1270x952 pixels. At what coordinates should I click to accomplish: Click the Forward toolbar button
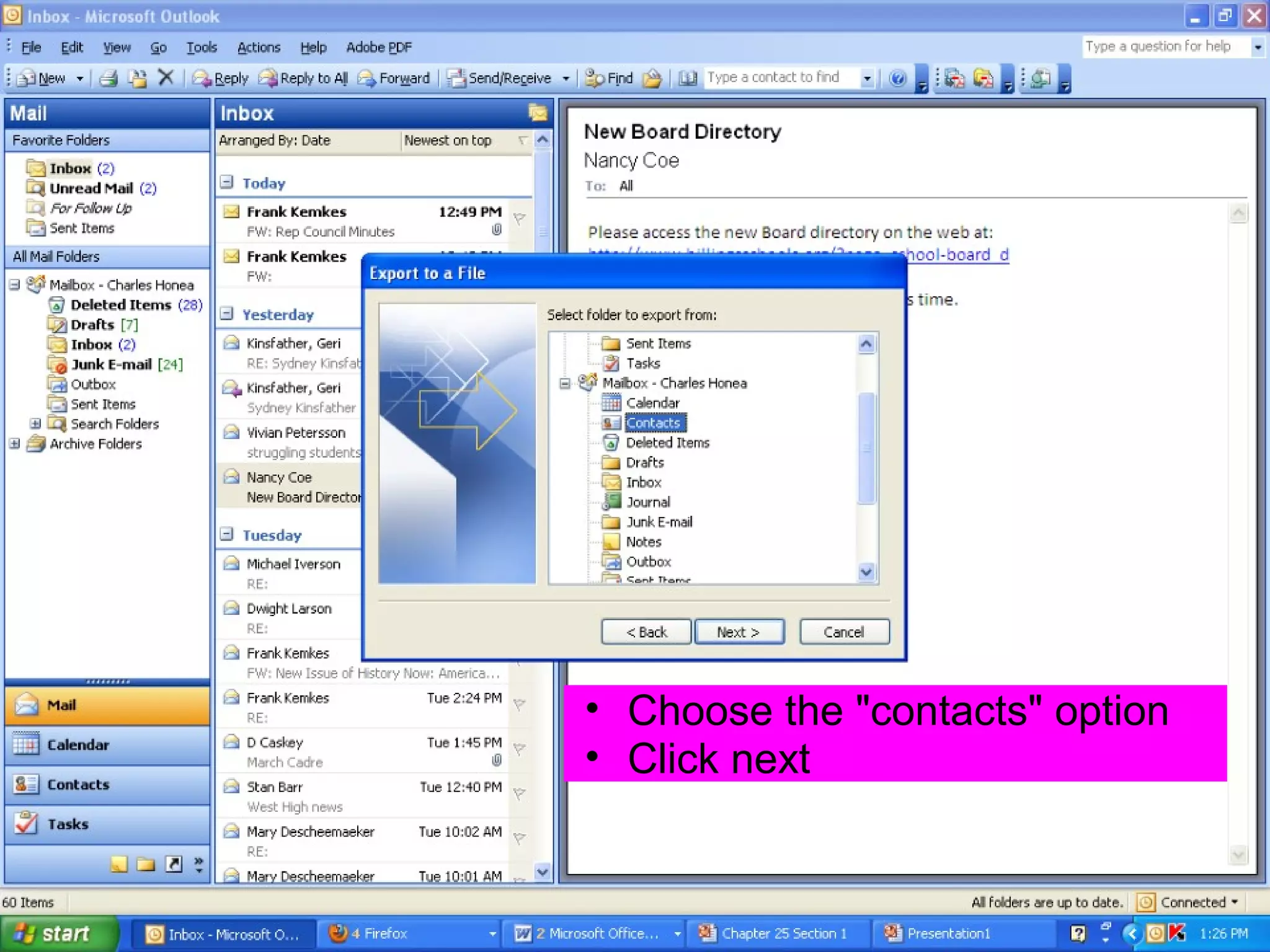[x=394, y=78]
